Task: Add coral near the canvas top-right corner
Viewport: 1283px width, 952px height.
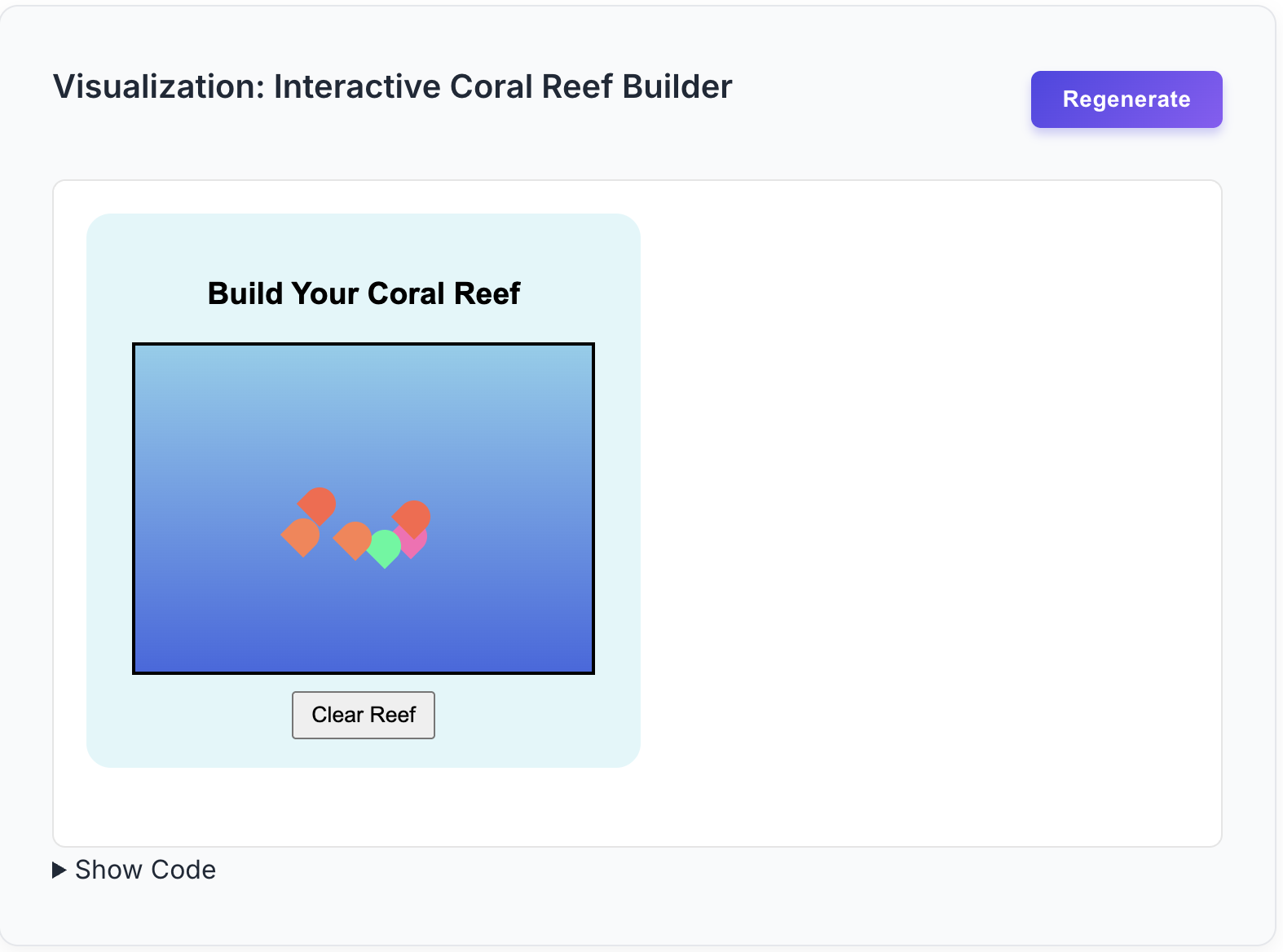Action: click(572, 364)
